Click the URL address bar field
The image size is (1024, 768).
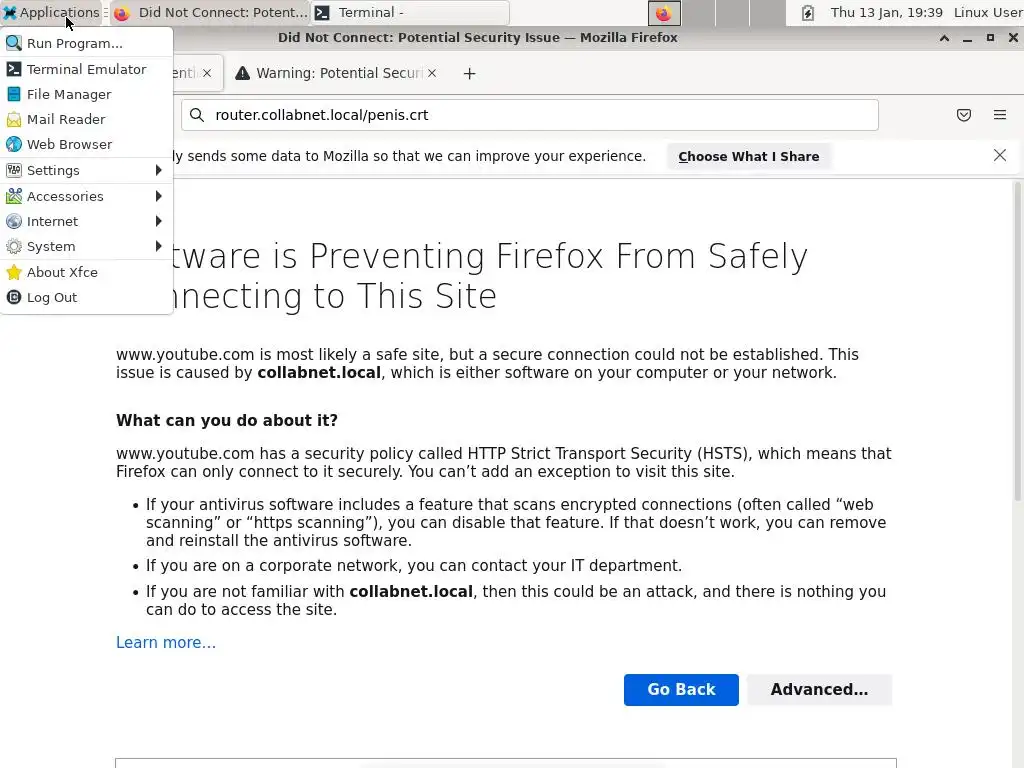tap(540, 115)
